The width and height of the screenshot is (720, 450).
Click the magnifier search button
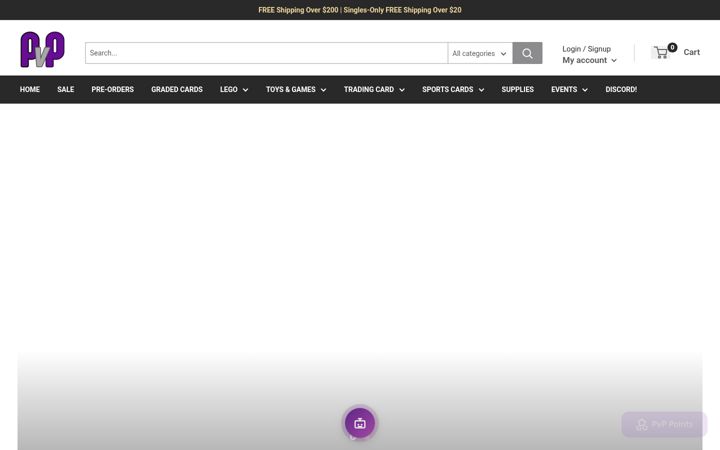pyautogui.click(x=527, y=53)
